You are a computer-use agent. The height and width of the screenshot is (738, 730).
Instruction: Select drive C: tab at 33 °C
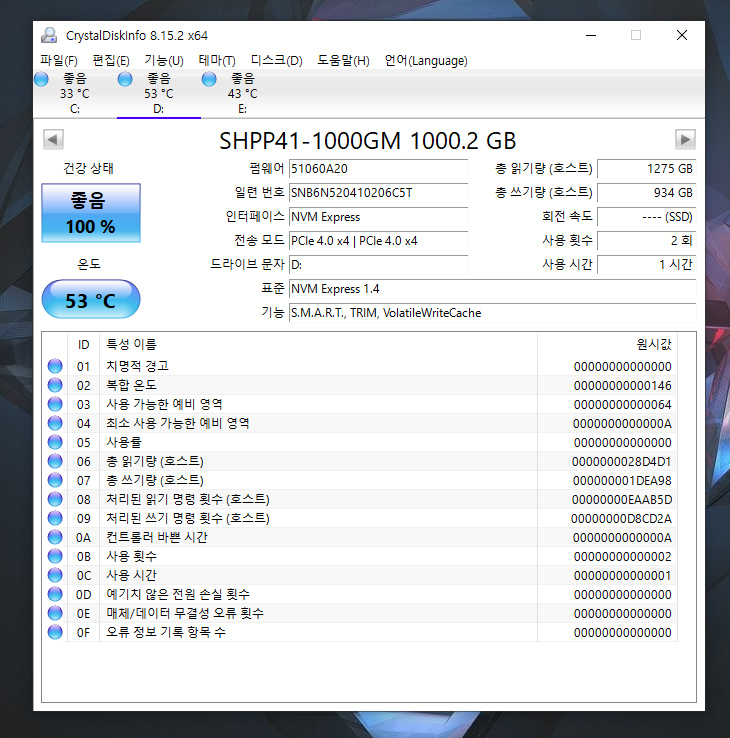(75, 93)
